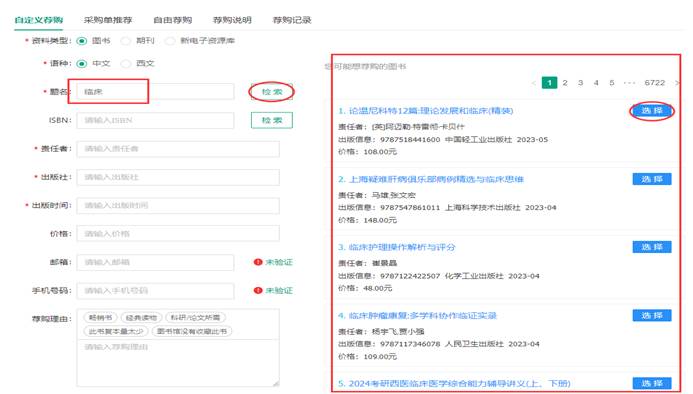The height and width of the screenshot is (394, 693).
Task: Select the 图书 resource type radio
Action: point(82,41)
